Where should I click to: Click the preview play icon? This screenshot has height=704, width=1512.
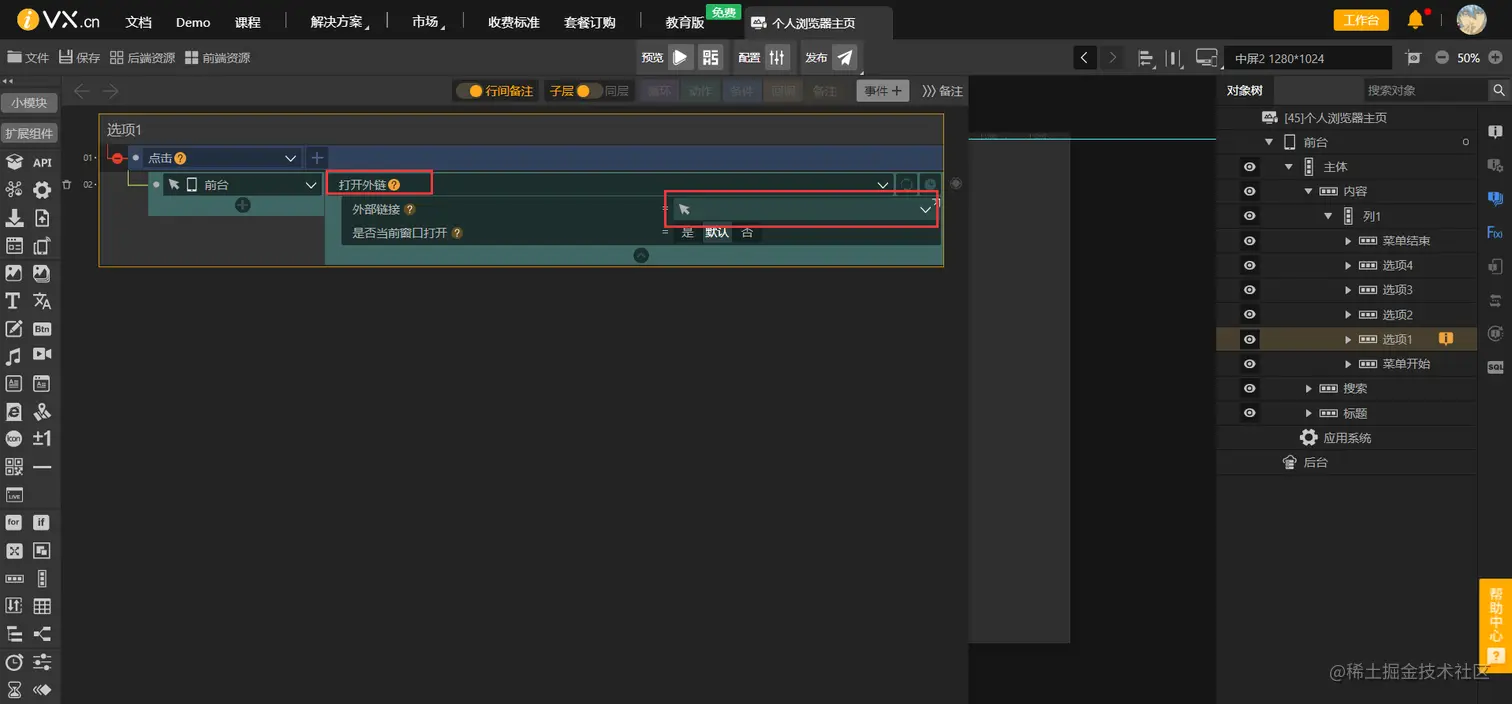click(680, 57)
